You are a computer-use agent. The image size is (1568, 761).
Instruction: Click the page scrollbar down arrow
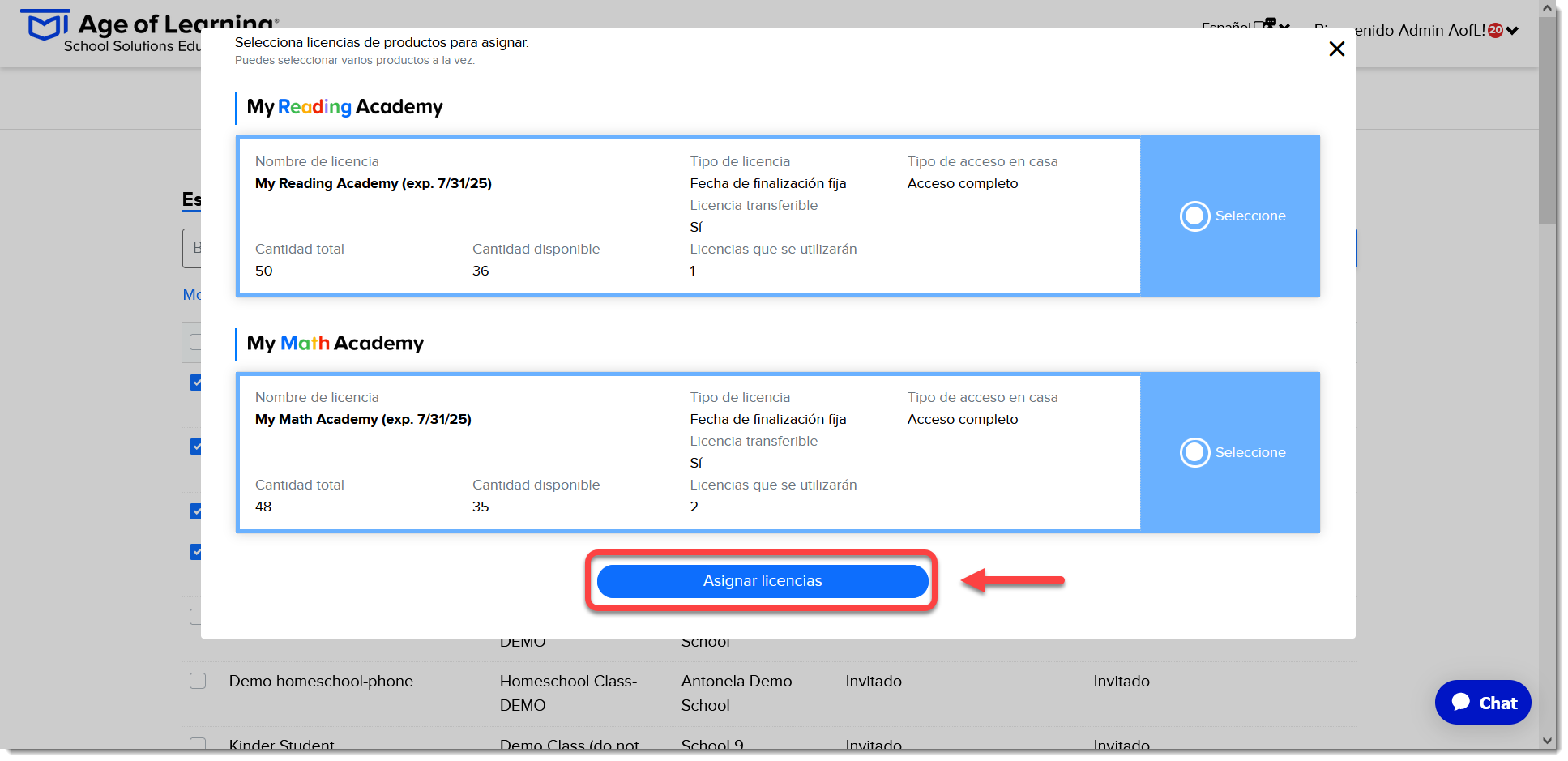click(x=1548, y=741)
